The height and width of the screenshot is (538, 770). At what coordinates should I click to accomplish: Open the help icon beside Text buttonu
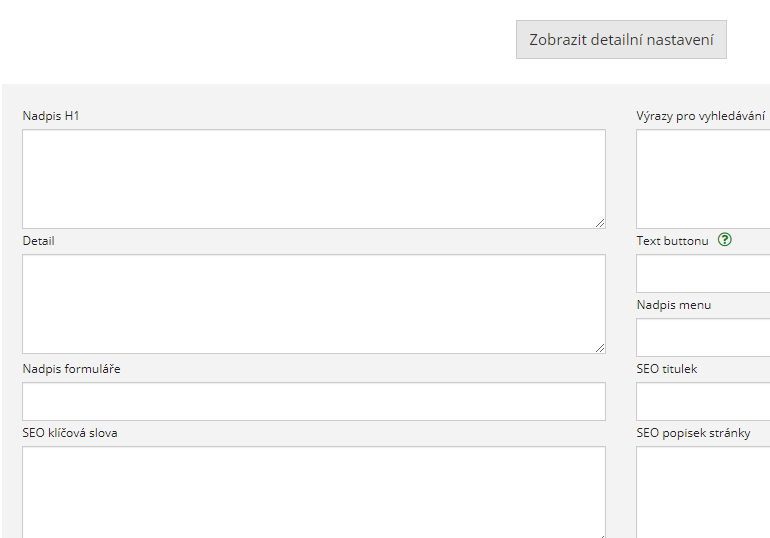[x=724, y=240]
